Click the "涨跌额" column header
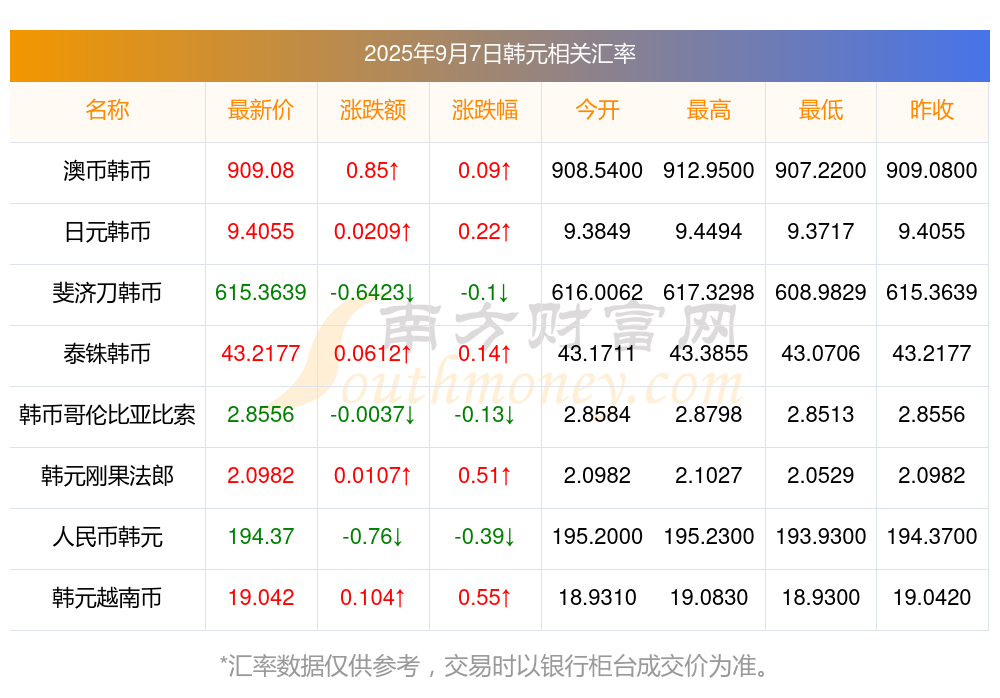This screenshot has height=698, width=1000. pos(373,110)
